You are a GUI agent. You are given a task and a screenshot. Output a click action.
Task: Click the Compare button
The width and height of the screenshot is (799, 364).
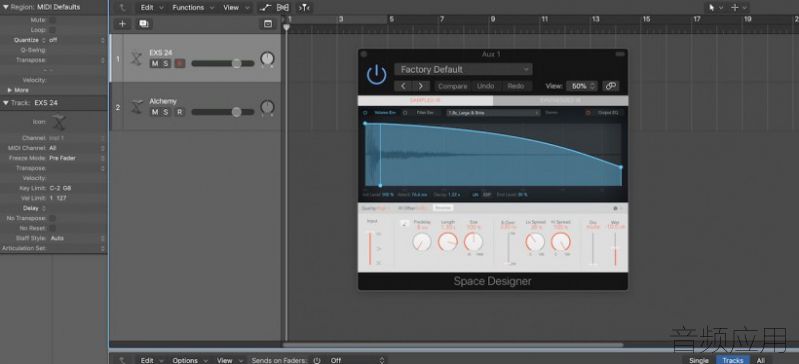click(x=452, y=86)
